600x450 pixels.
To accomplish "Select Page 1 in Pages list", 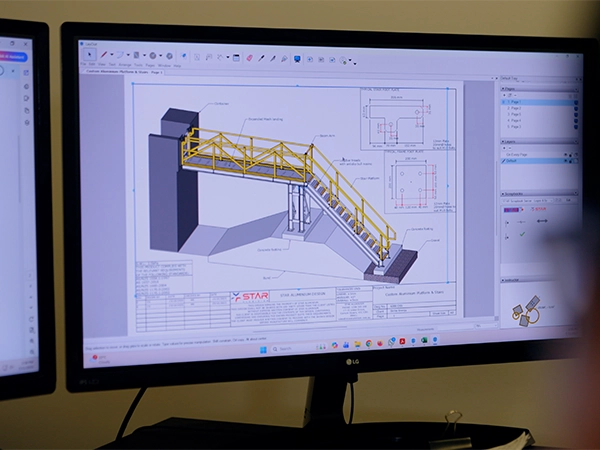I will (537, 102).
